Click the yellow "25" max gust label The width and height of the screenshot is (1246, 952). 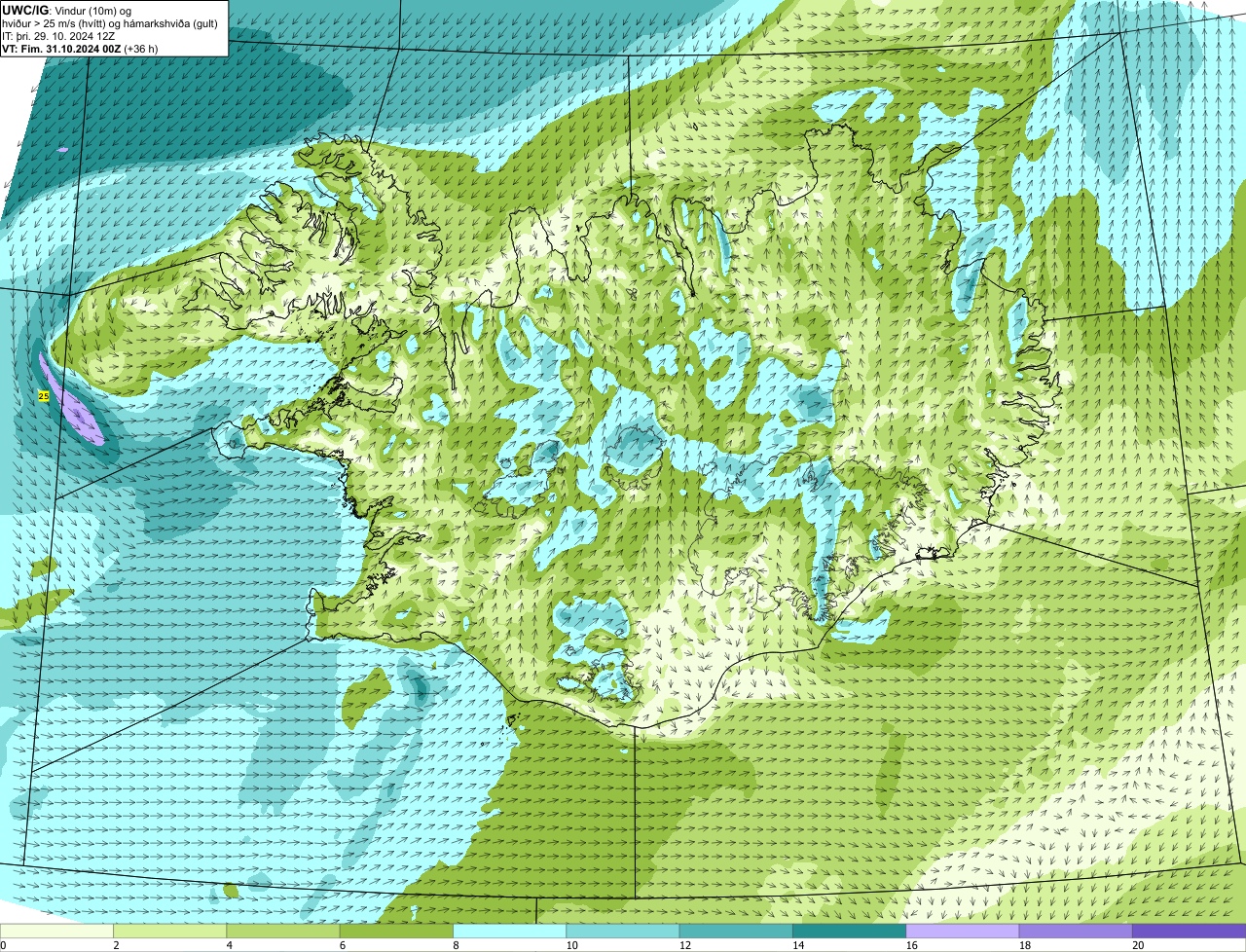pos(43,396)
